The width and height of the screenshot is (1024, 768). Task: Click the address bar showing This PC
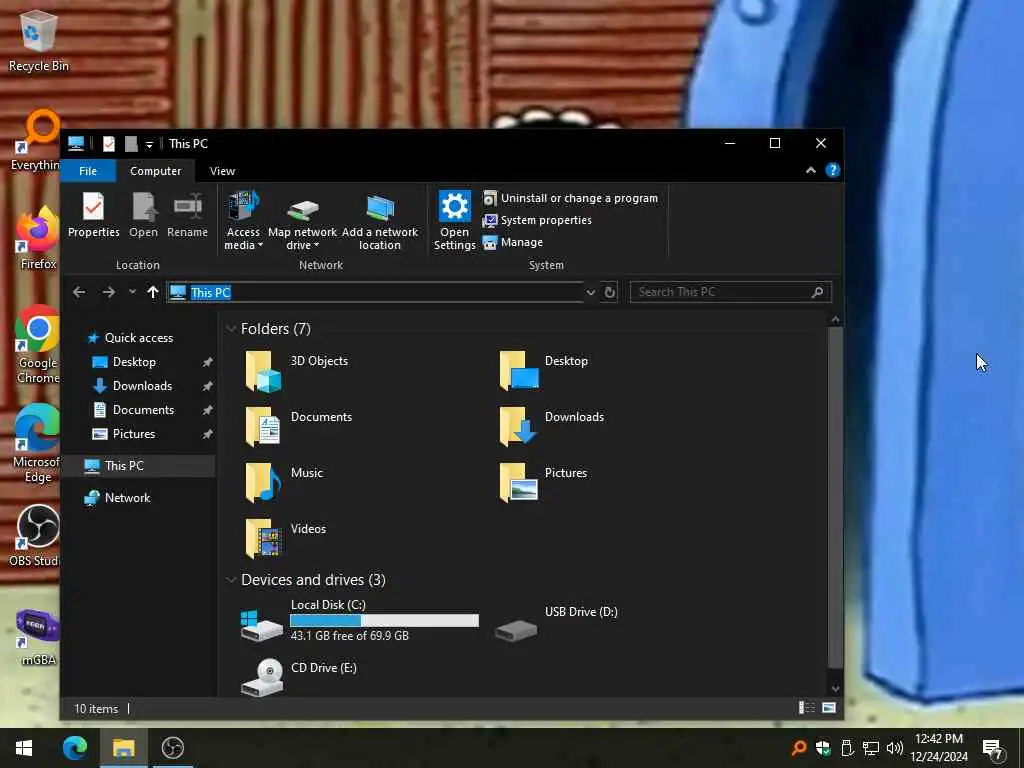(376, 292)
